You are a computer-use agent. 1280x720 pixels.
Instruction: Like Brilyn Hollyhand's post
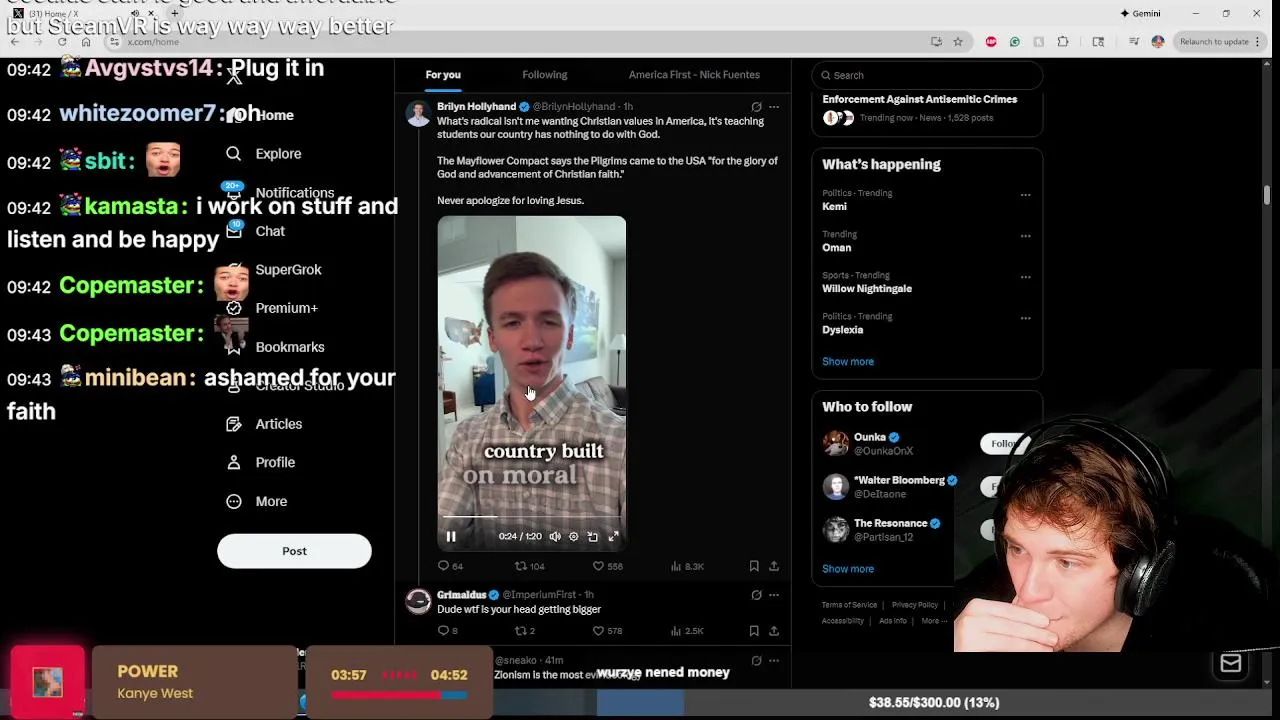(607, 566)
